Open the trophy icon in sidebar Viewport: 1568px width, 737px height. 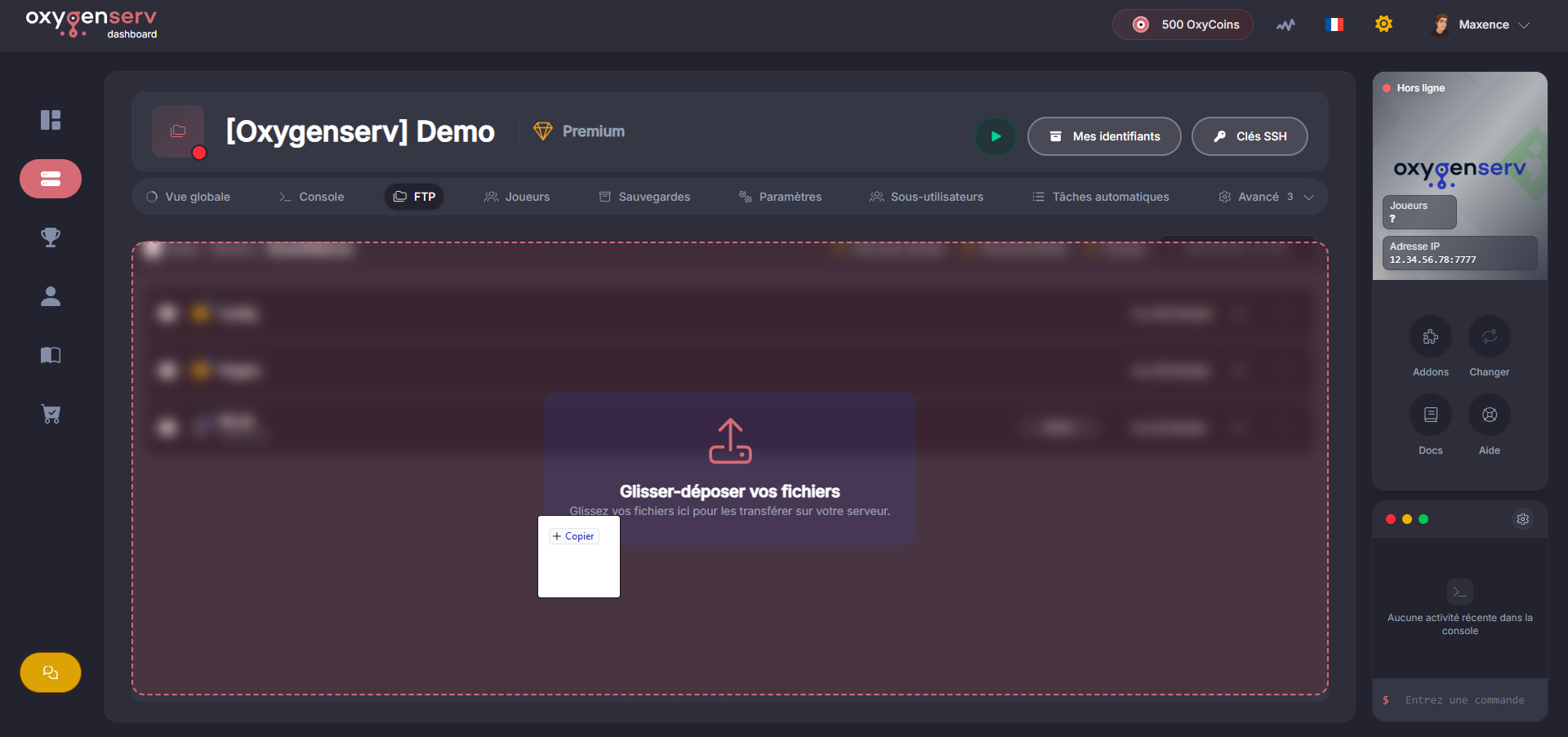coord(51,238)
